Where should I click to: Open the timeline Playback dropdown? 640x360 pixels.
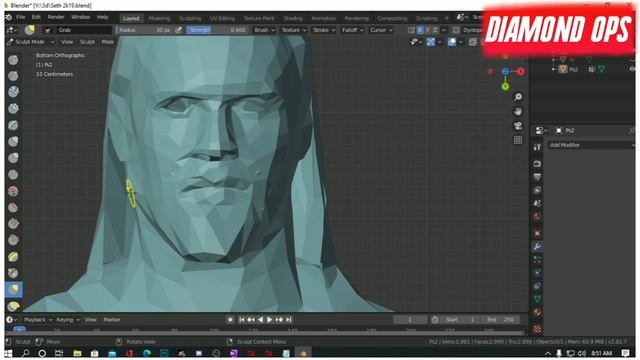click(x=38, y=320)
